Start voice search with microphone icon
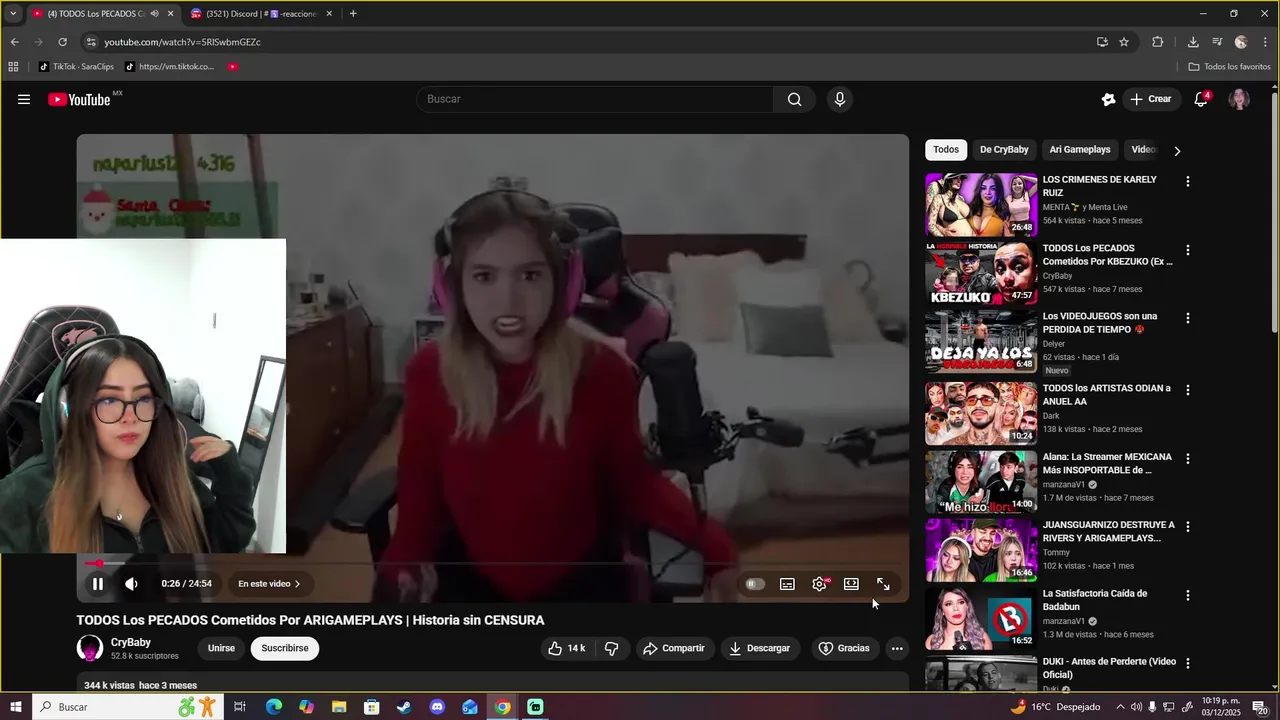 pos(839,99)
